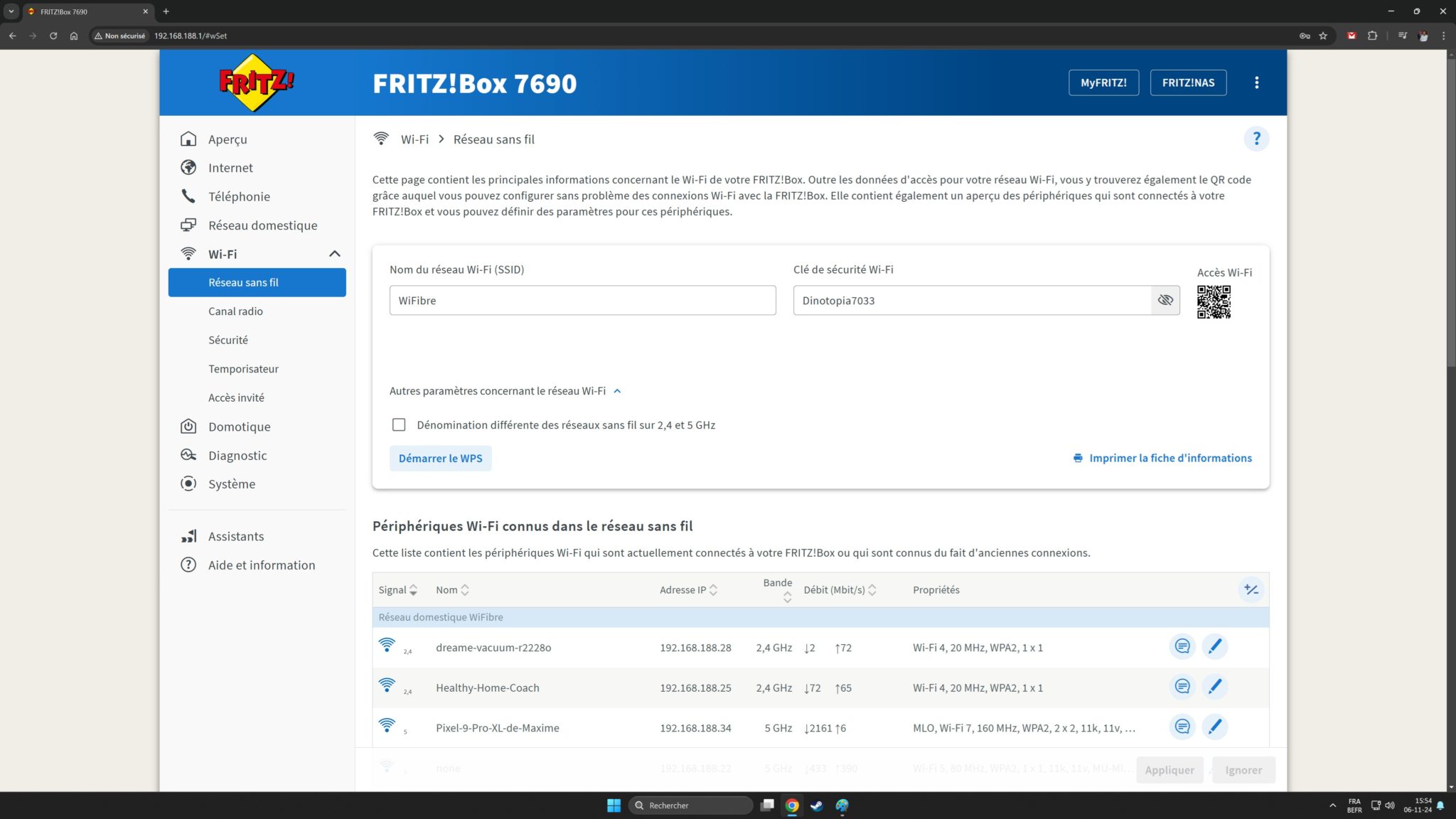Open the Téléphonie menu section
The width and height of the screenshot is (1456, 819).
pyautogui.click(x=239, y=196)
